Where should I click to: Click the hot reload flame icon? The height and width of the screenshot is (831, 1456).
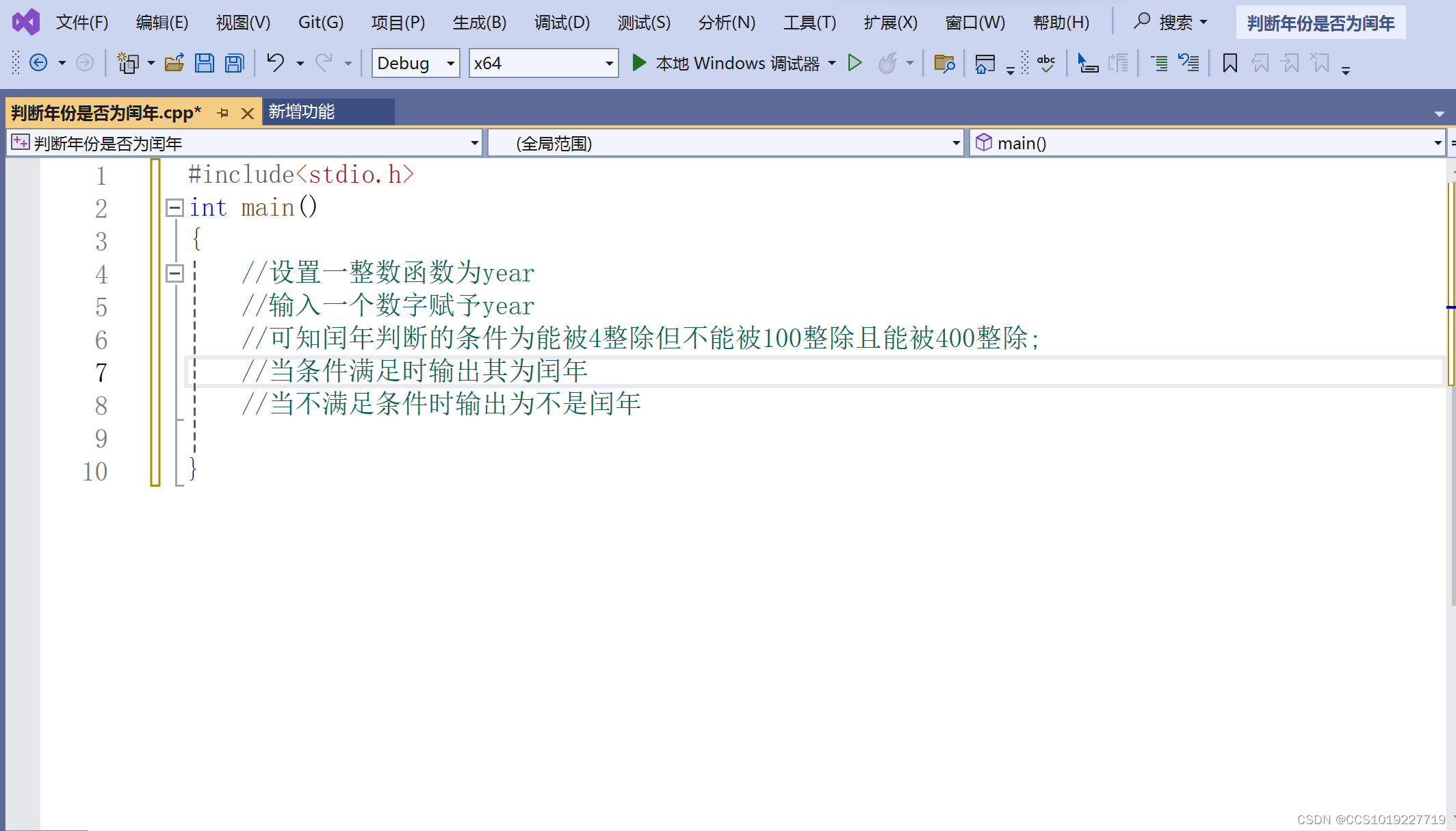click(x=888, y=63)
